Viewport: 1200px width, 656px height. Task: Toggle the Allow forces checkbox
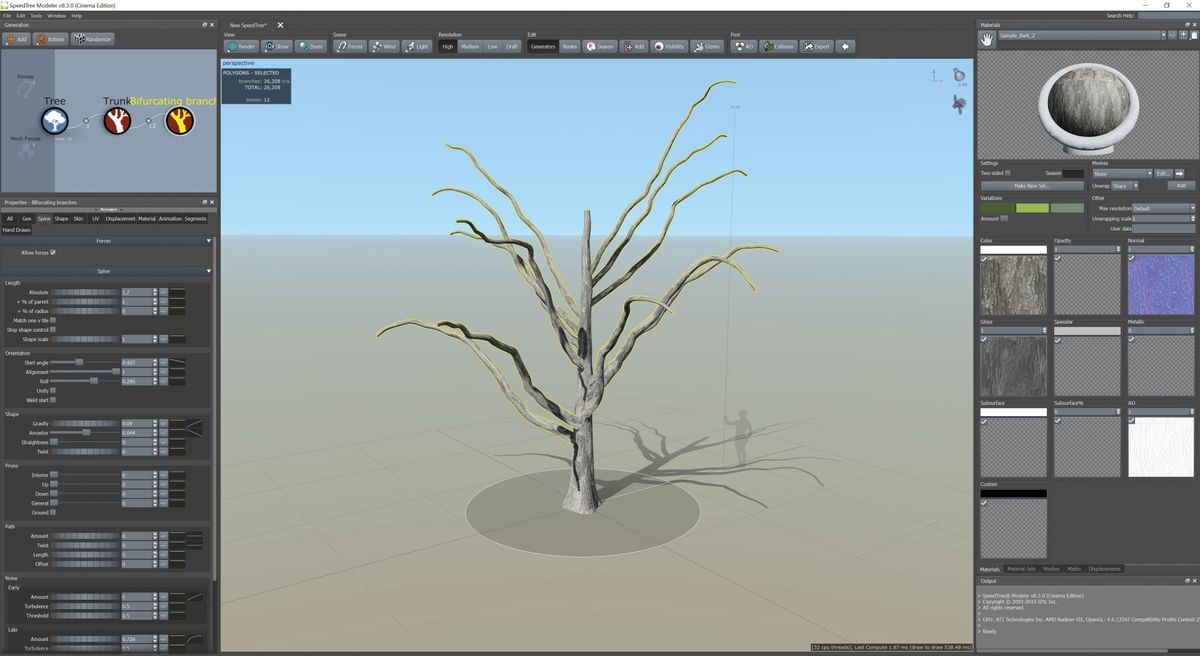coord(53,252)
